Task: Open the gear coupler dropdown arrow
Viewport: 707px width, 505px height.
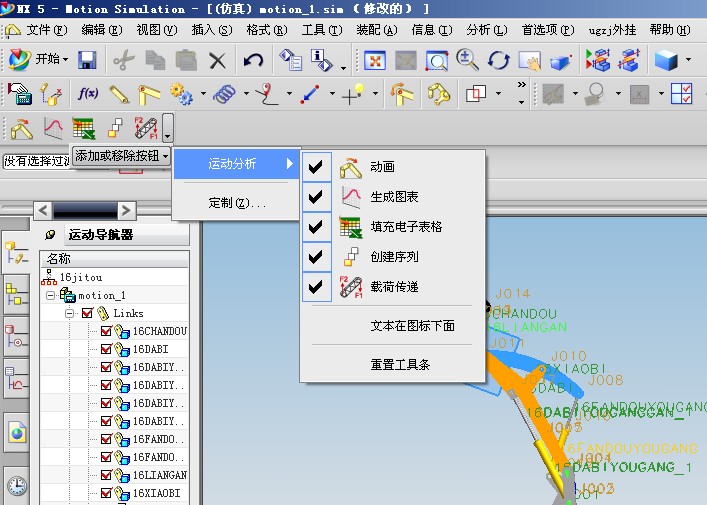Action: pos(203,94)
